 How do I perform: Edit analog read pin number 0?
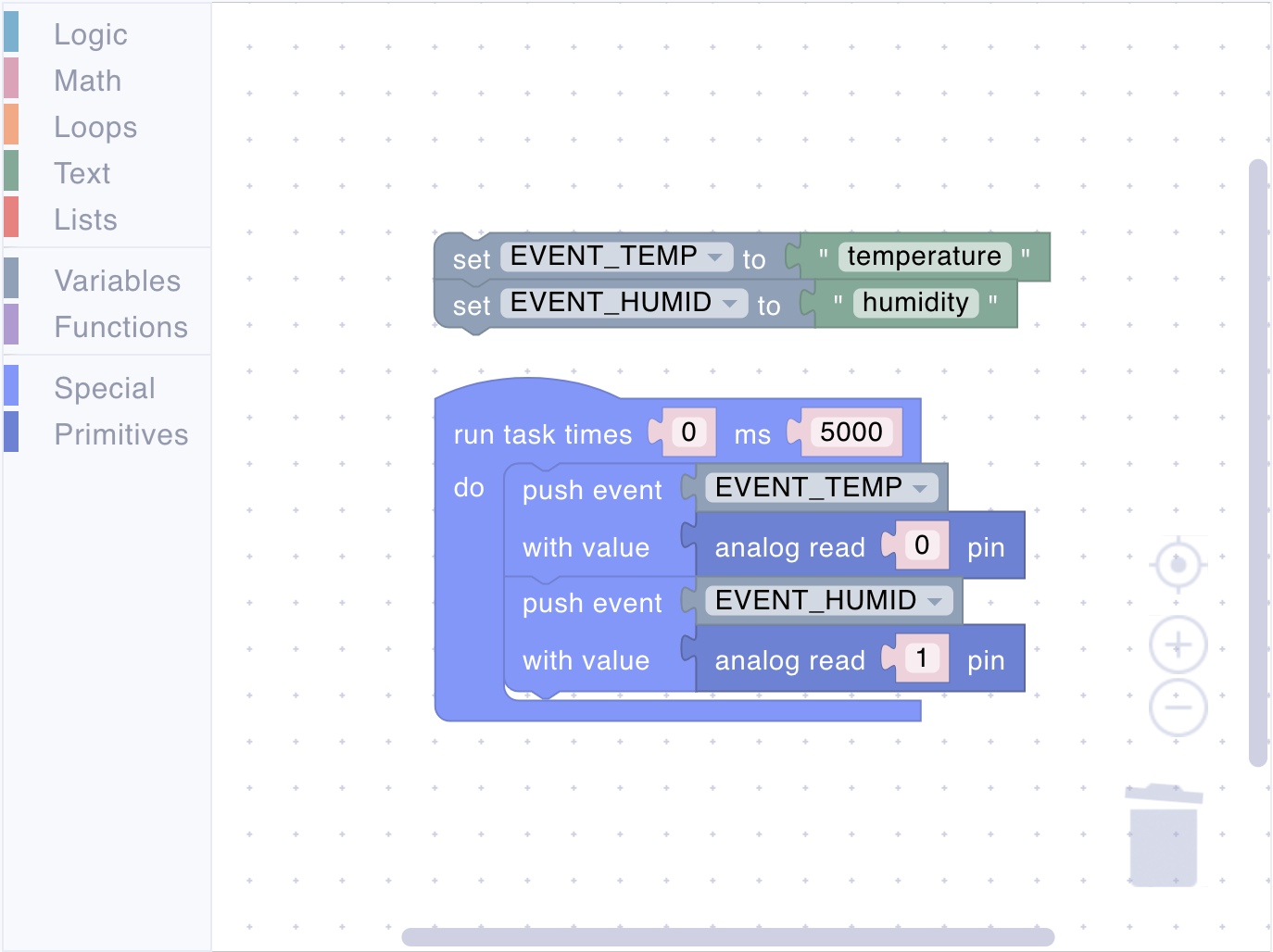(922, 545)
